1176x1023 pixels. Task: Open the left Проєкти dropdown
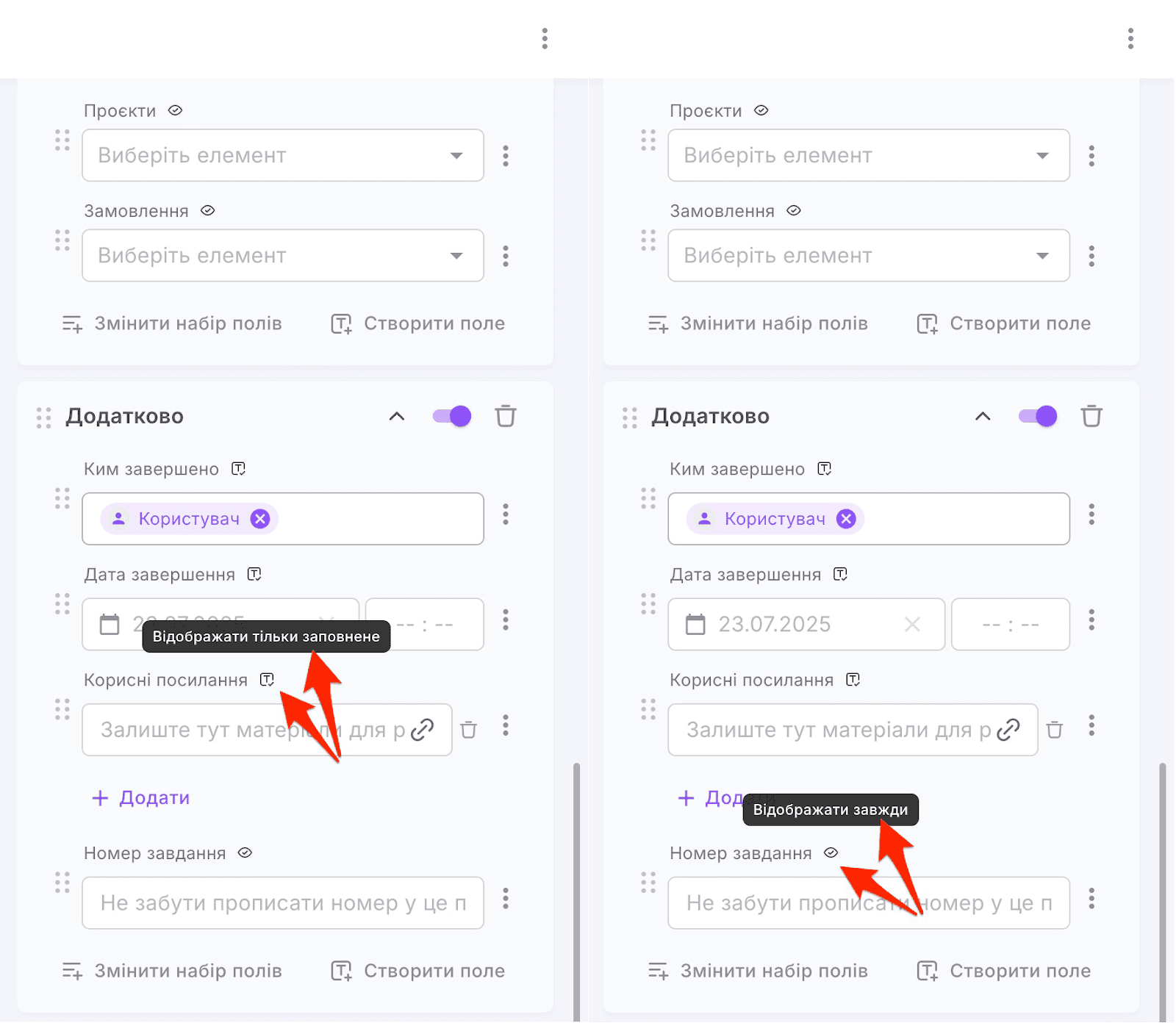(x=283, y=155)
